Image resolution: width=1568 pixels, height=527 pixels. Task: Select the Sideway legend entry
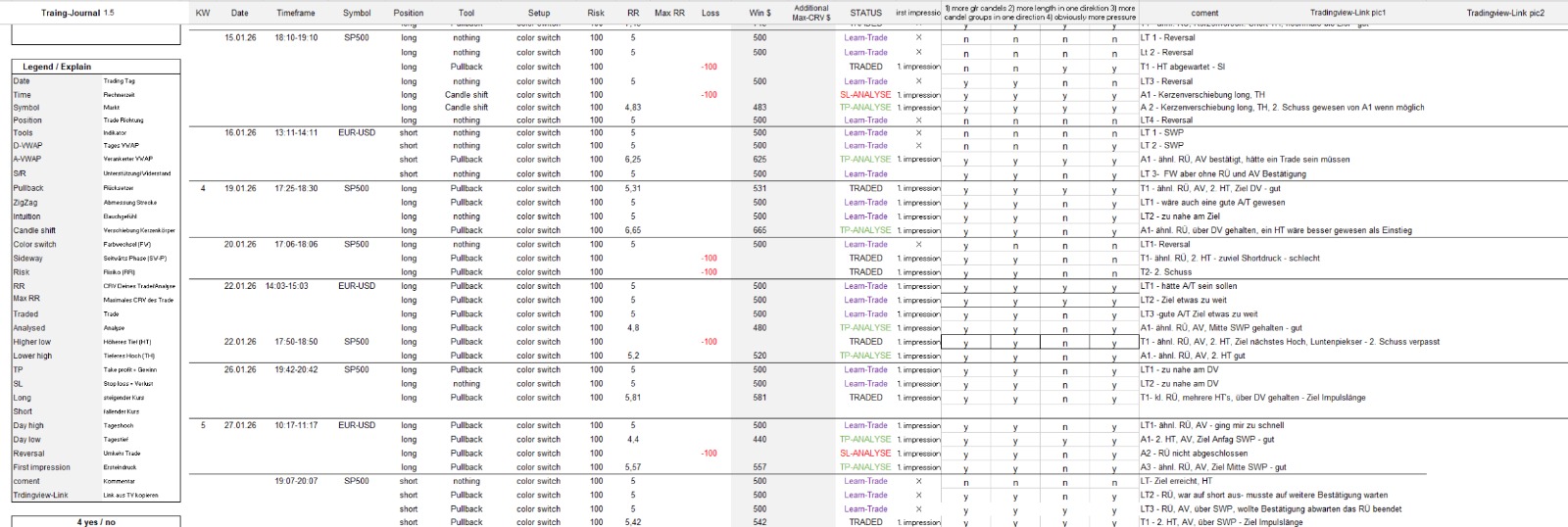pos(27,259)
